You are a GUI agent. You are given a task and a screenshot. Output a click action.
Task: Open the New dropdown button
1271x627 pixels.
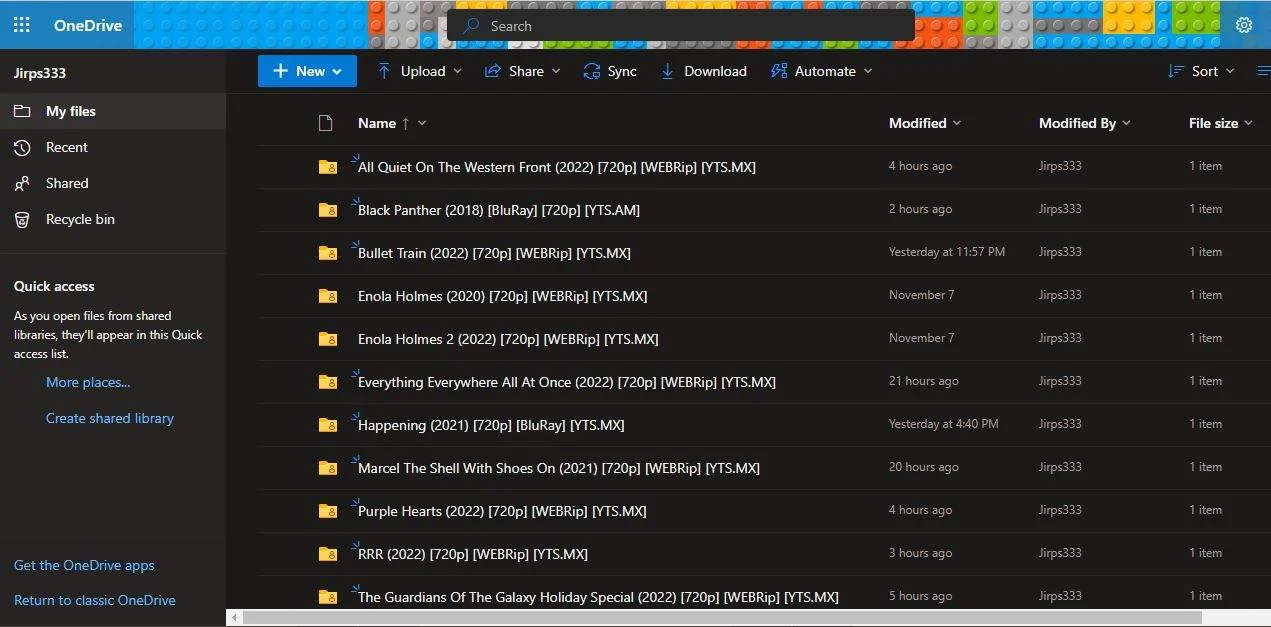[307, 71]
